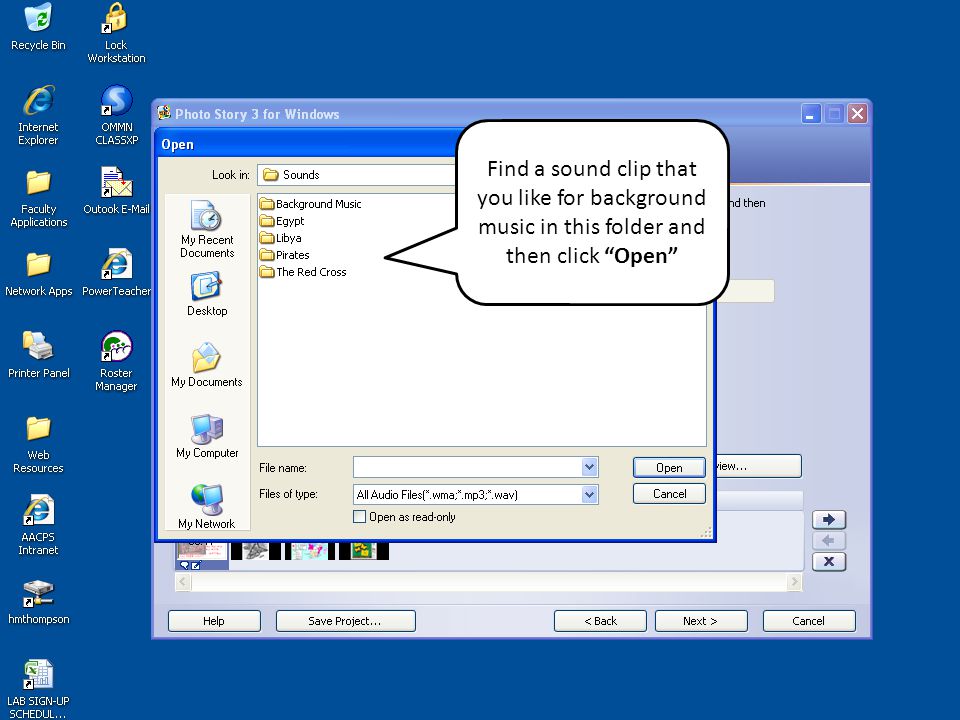Open the Printer Panel icon
The image size is (960, 720).
39,355
